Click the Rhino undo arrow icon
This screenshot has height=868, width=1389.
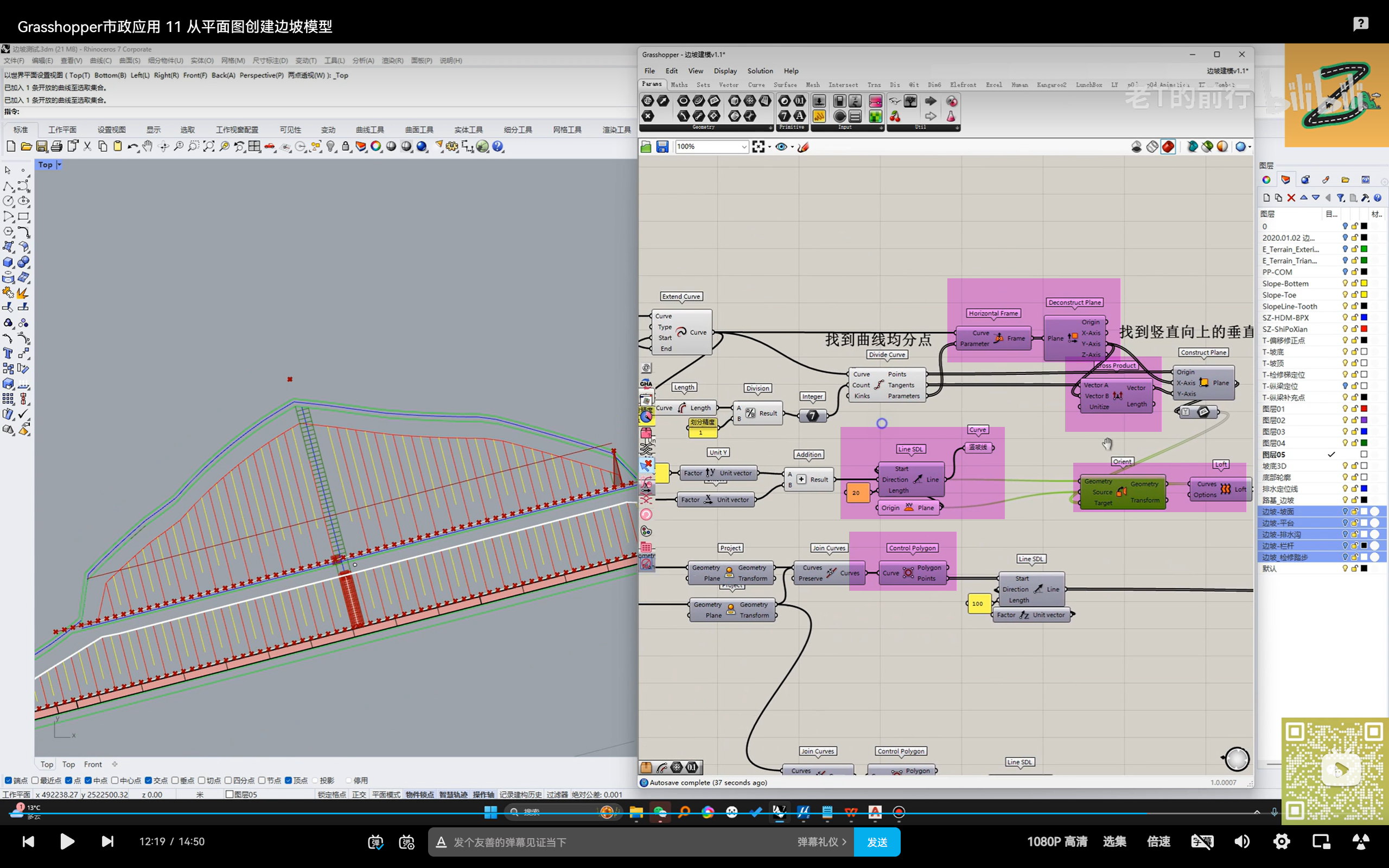tap(131, 146)
